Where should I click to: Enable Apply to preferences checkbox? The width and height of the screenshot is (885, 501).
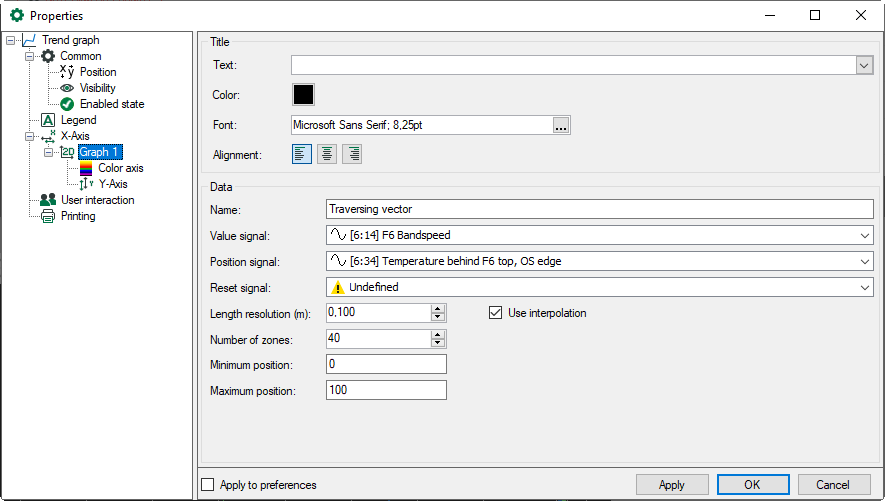(x=208, y=485)
